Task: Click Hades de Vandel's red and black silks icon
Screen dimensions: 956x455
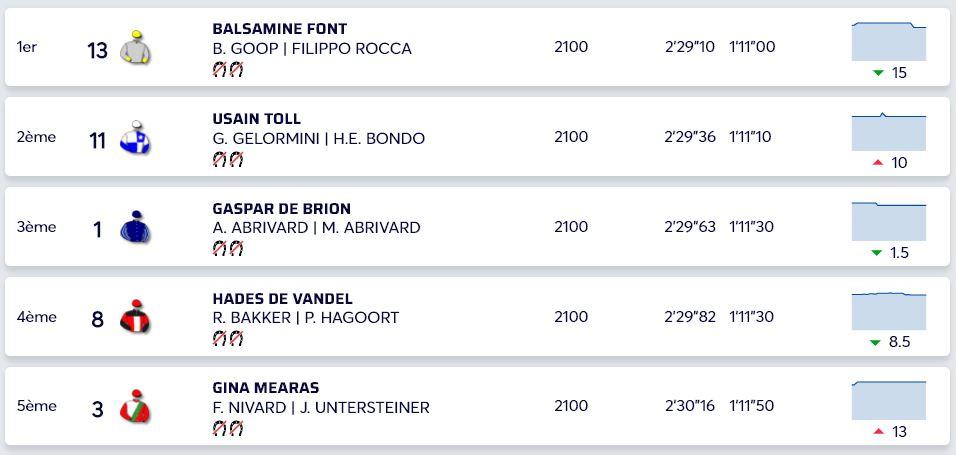Action: pyautogui.click(x=135, y=318)
